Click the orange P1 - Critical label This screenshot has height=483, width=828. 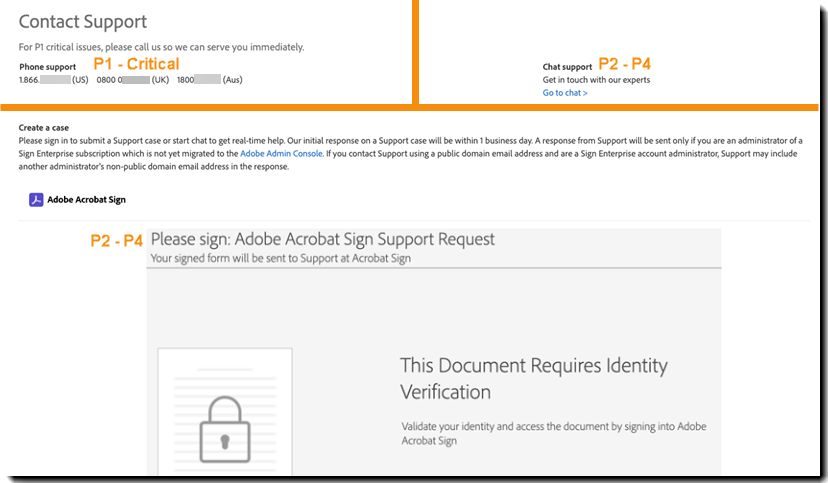136,64
